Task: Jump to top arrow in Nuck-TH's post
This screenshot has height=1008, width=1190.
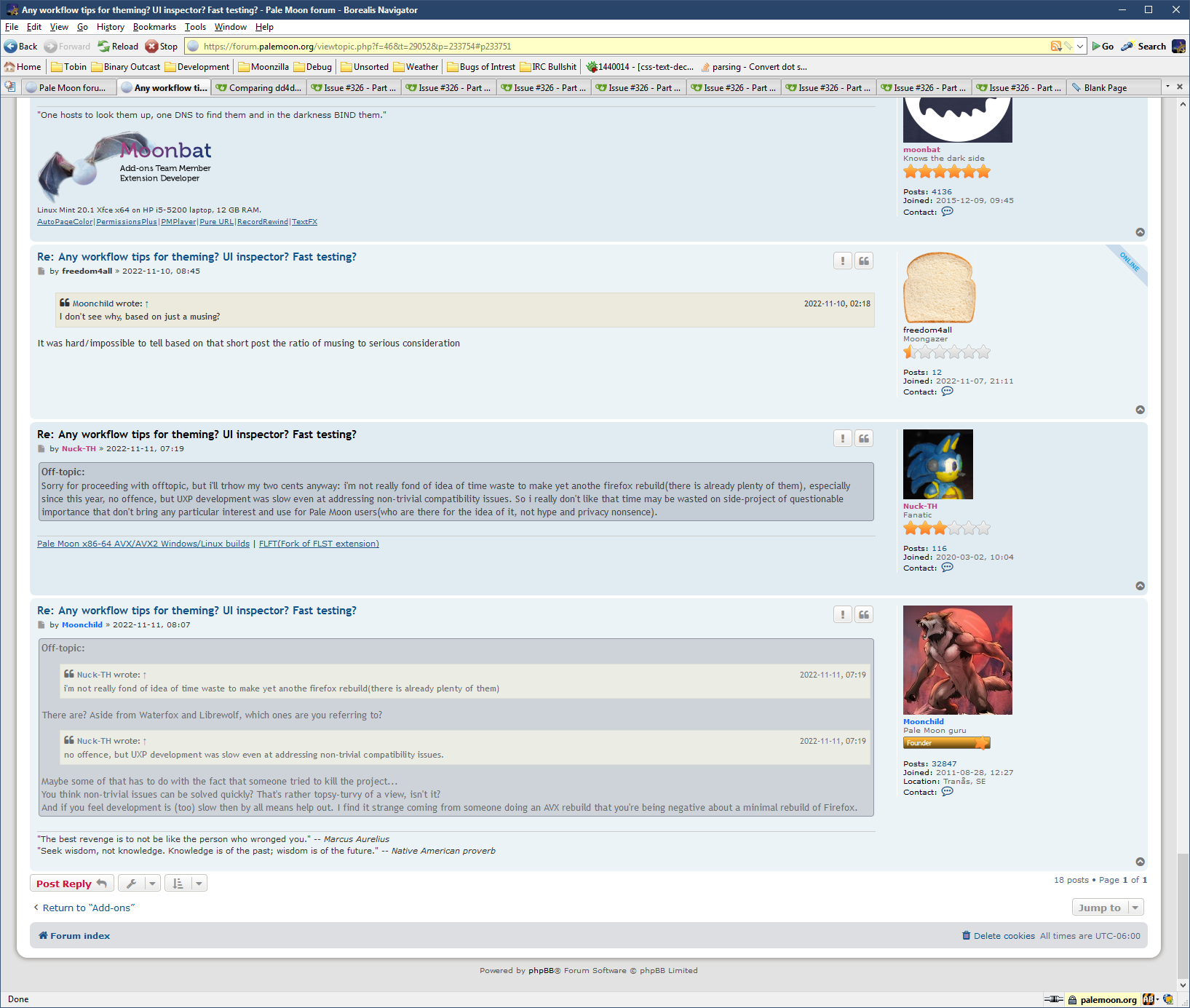Action: tap(1141, 586)
